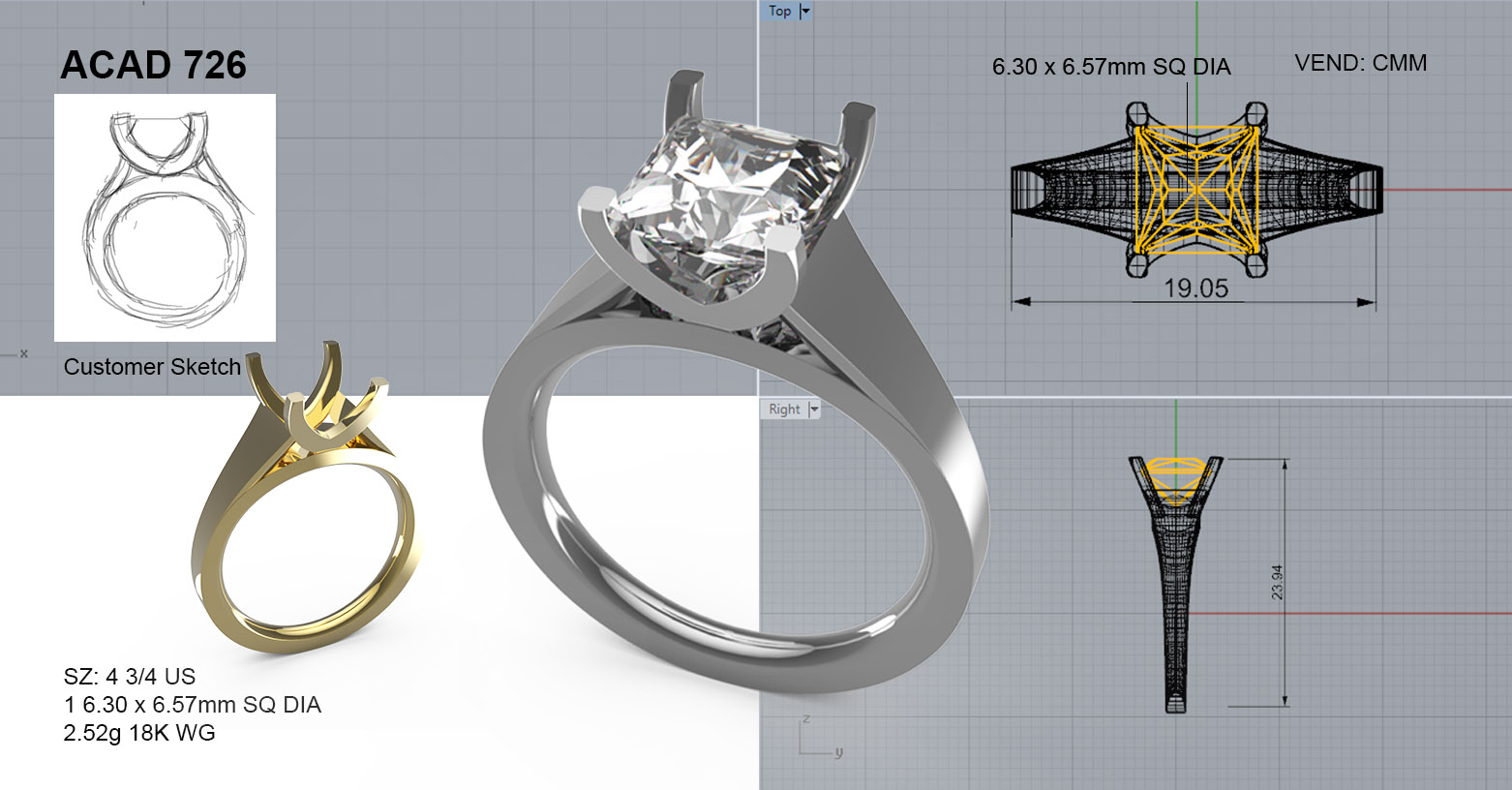Image resolution: width=1512 pixels, height=790 pixels.
Task: Open the Right viewport dropdown arrow
Action: (x=814, y=409)
